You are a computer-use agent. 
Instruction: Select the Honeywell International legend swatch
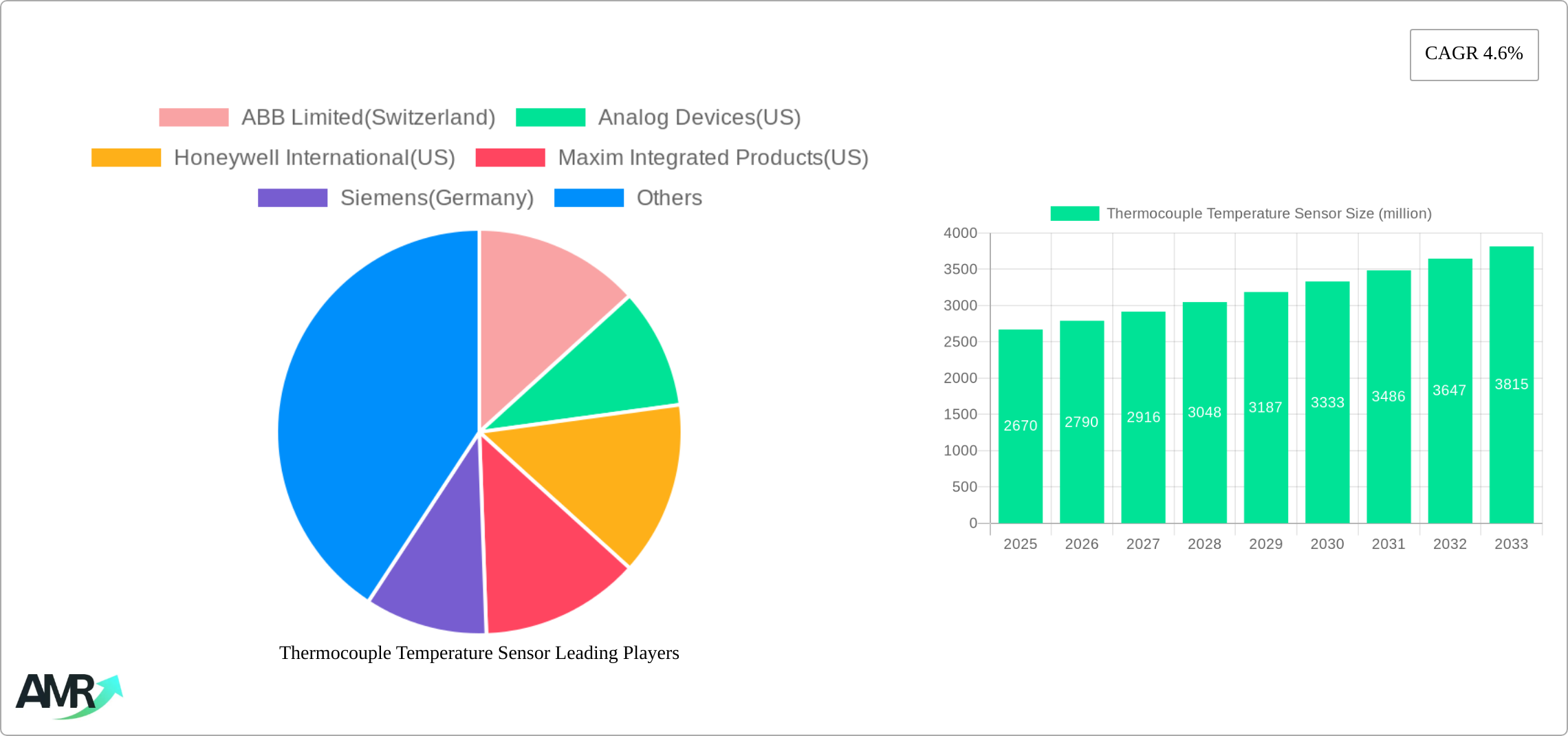(125, 158)
